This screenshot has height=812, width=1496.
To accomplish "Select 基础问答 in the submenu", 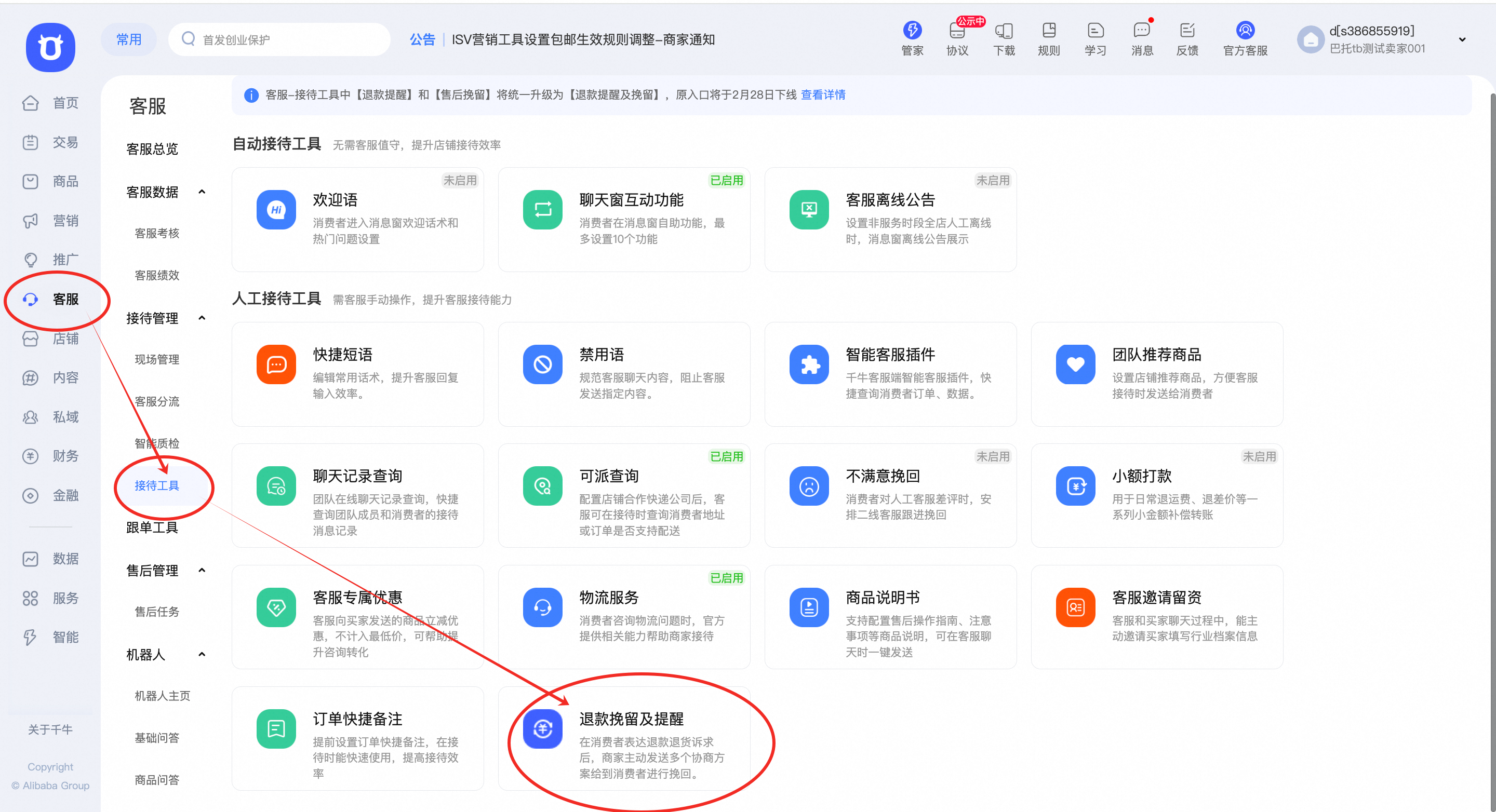I will click(x=157, y=738).
